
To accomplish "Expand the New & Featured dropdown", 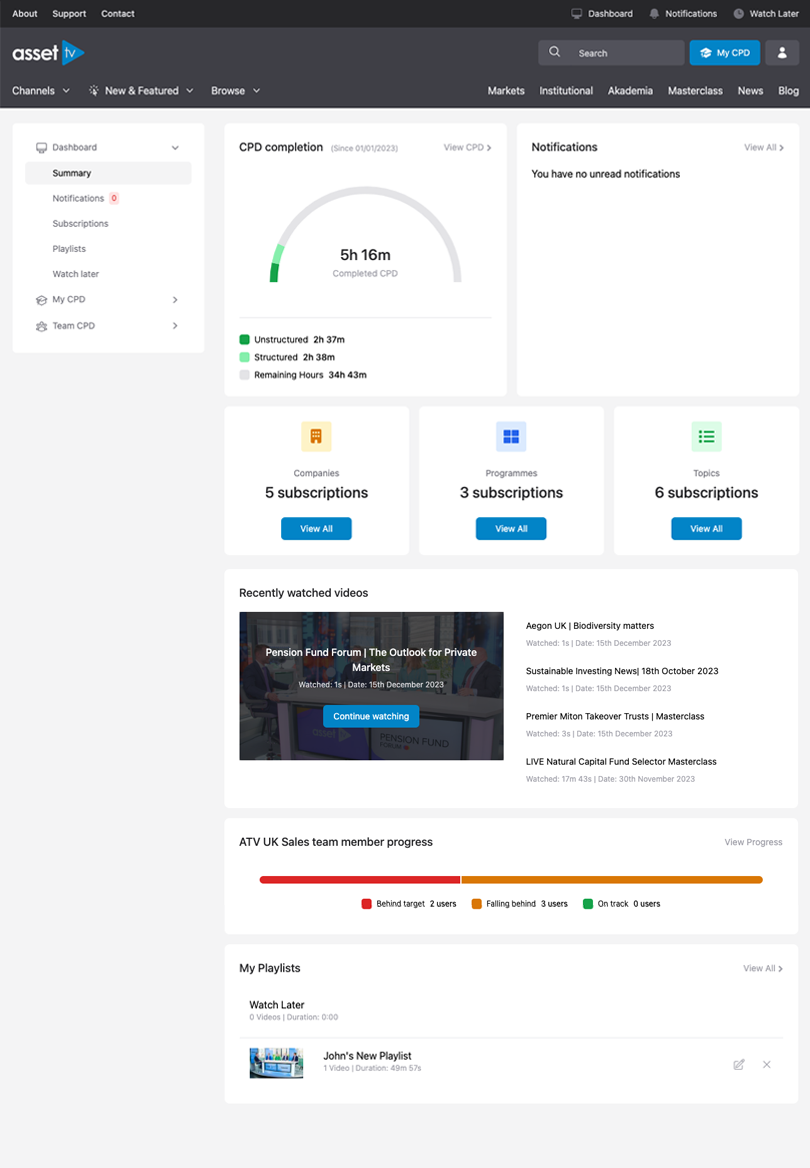I will click(x=141, y=91).
